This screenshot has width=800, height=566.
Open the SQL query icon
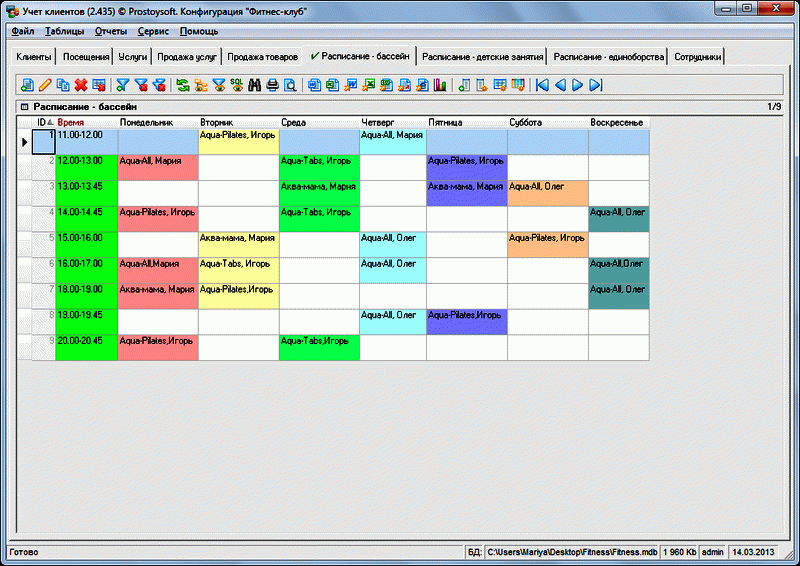point(236,85)
